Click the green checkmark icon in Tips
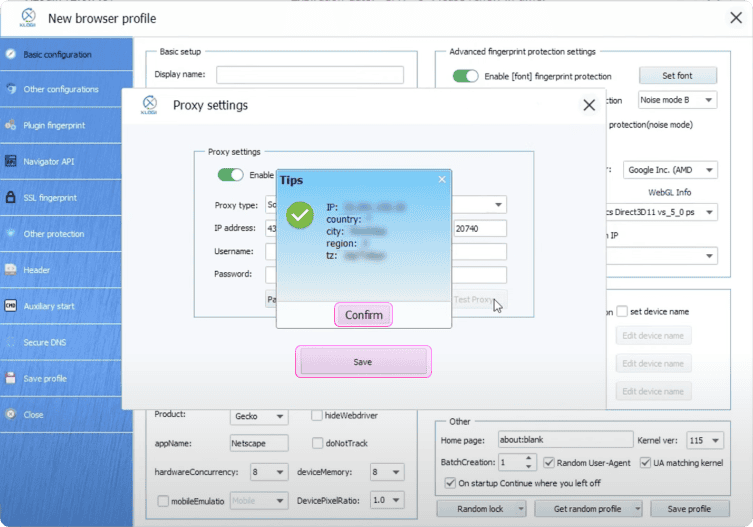The height and width of the screenshot is (527, 753). click(x=300, y=215)
